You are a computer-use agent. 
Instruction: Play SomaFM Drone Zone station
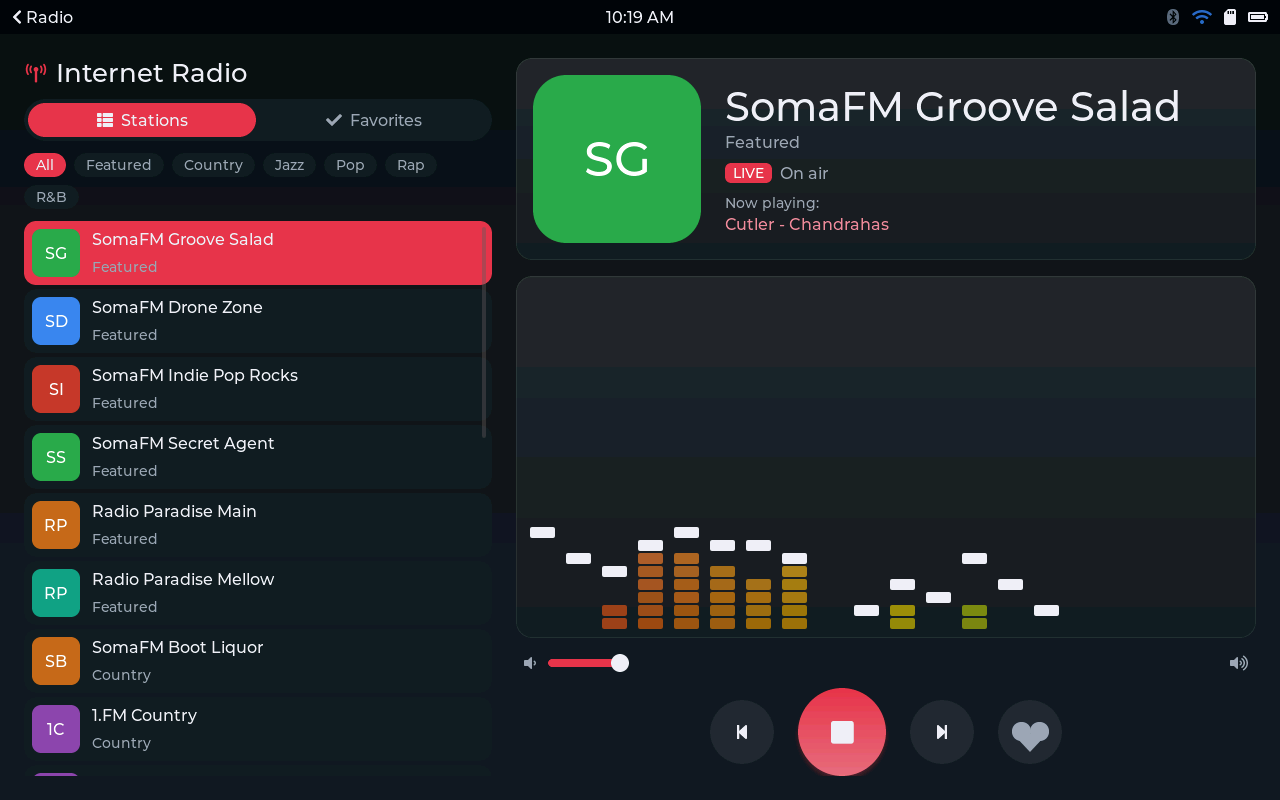point(258,321)
